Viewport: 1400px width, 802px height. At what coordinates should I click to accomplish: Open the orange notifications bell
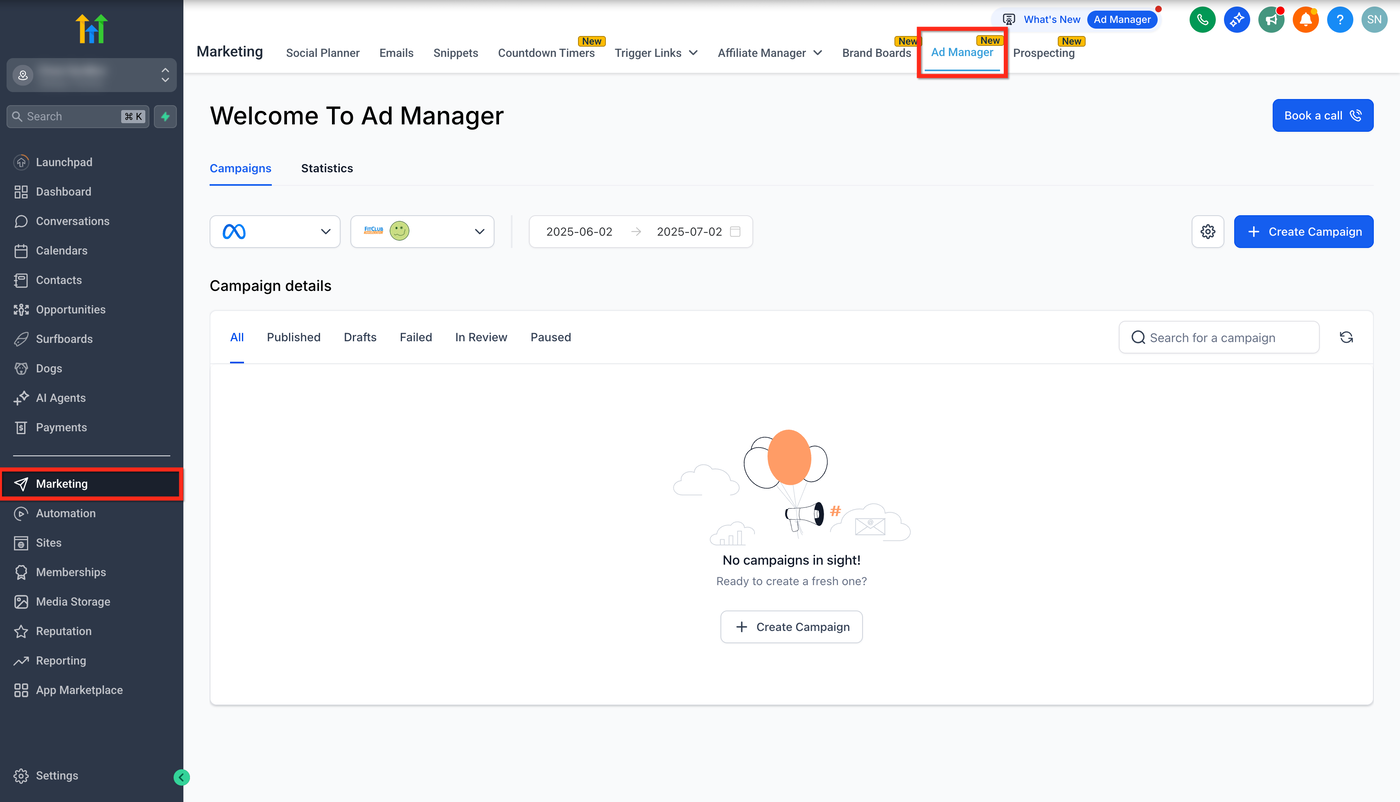click(1305, 19)
